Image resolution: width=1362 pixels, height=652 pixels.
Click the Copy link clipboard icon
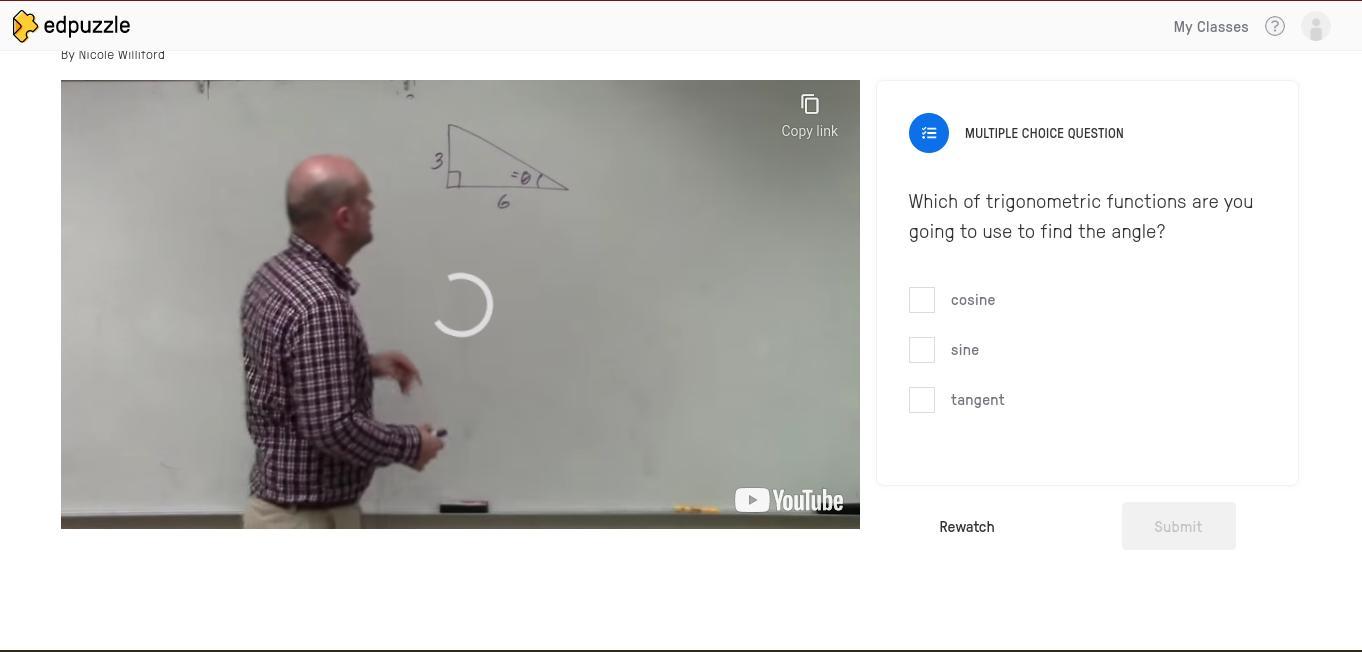tap(810, 104)
